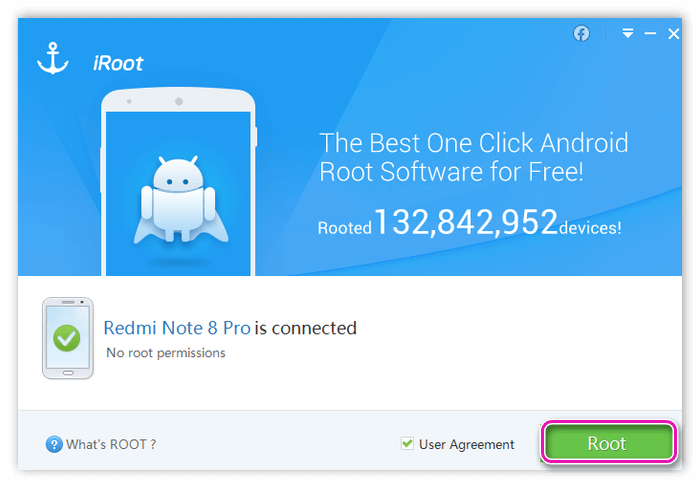Click the iRoot title text
The height and width of the screenshot is (488, 700).
point(118,63)
